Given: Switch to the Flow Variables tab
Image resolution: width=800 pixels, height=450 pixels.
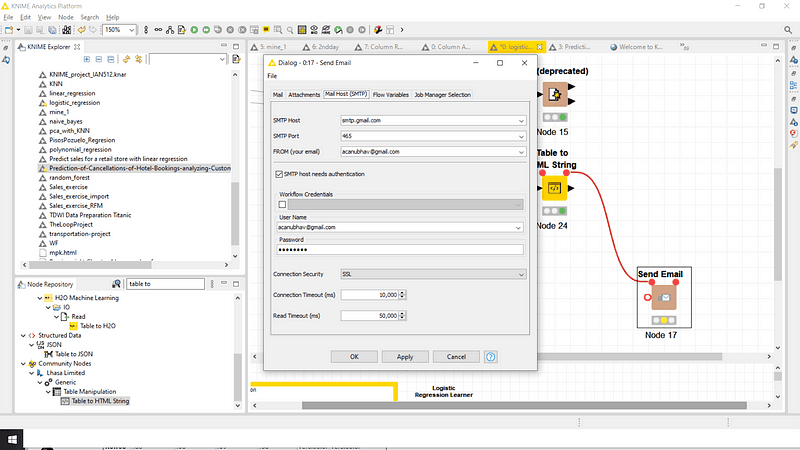Looking at the screenshot, I should [391, 95].
